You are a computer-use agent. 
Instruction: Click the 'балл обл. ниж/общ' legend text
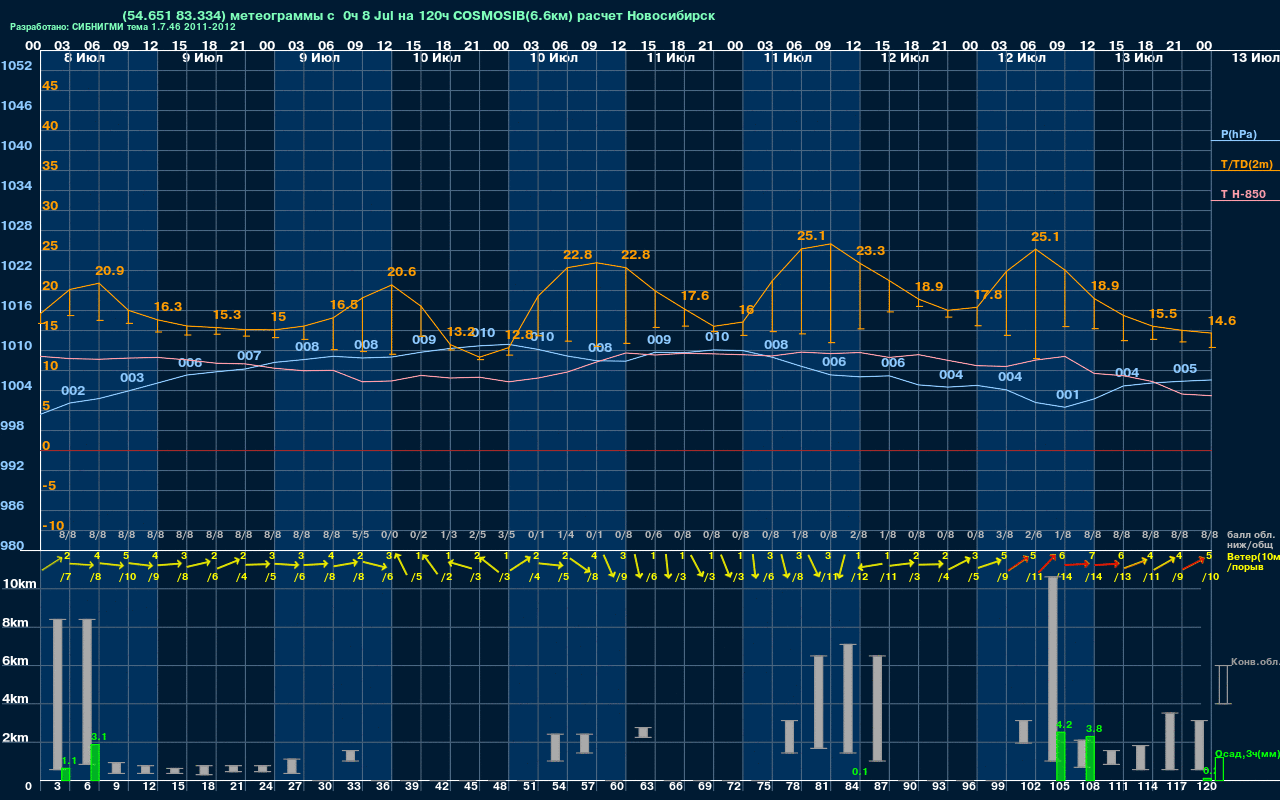point(1249,540)
